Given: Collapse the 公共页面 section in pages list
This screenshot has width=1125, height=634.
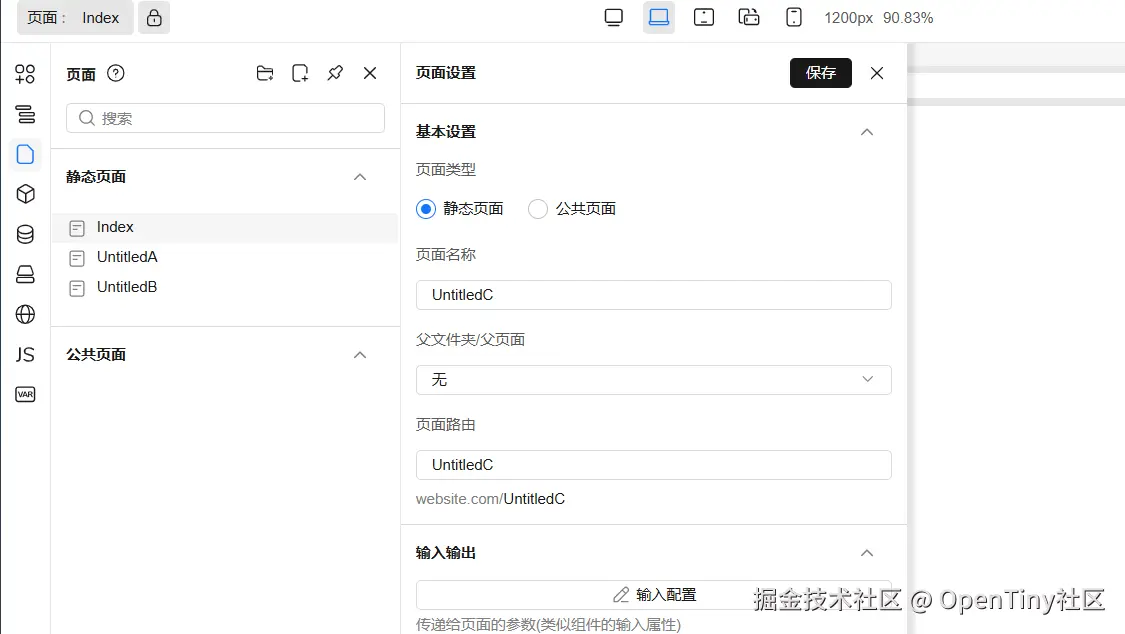Looking at the screenshot, I should click(x=360, y=355).
